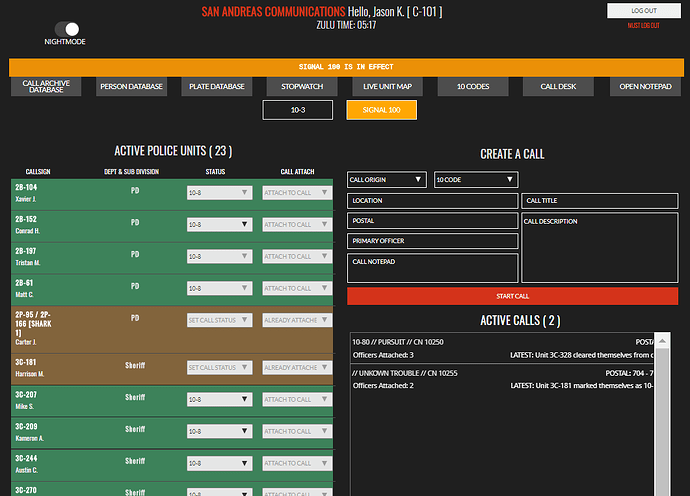
Task: Expand the 10 Code dropdown
Action: click(476, 180)
